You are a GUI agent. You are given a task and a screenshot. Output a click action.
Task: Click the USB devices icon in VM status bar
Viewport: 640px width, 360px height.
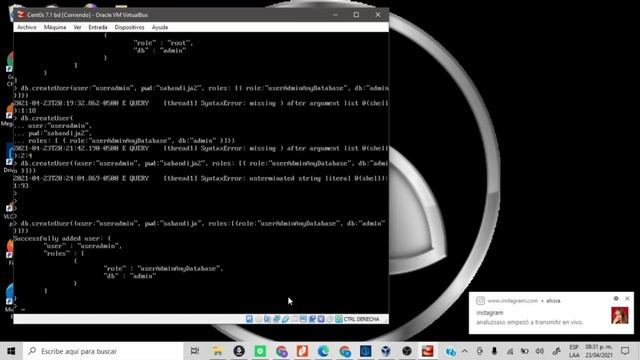pos(285,319)
